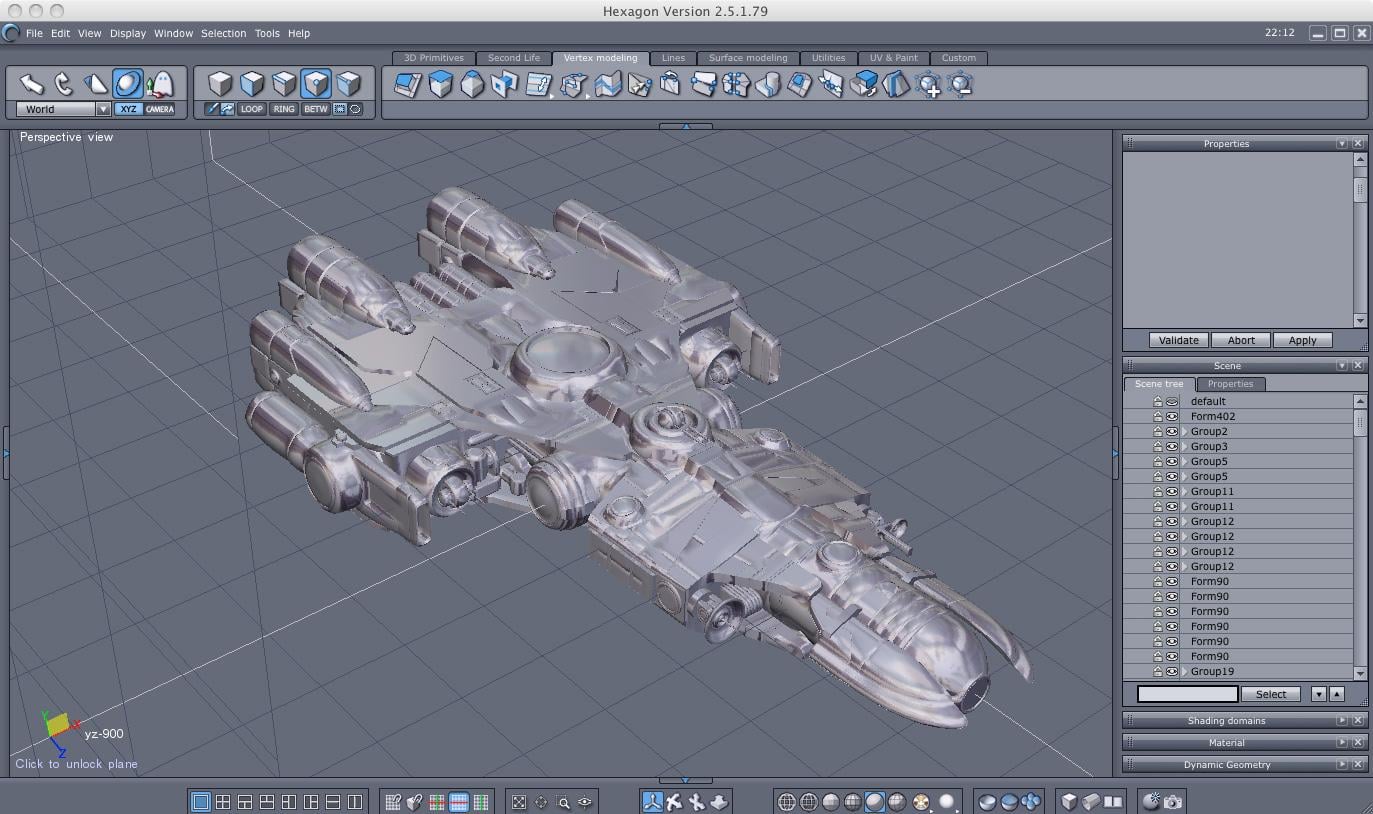Click "Click to unlock plane" text

[x=76, y=764]
